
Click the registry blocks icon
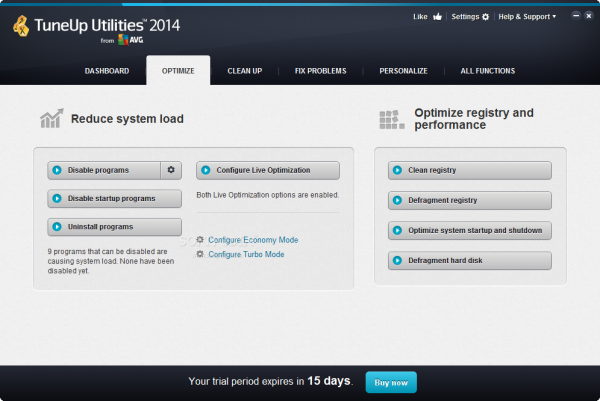pyautogui.click(x=391, y=119)
